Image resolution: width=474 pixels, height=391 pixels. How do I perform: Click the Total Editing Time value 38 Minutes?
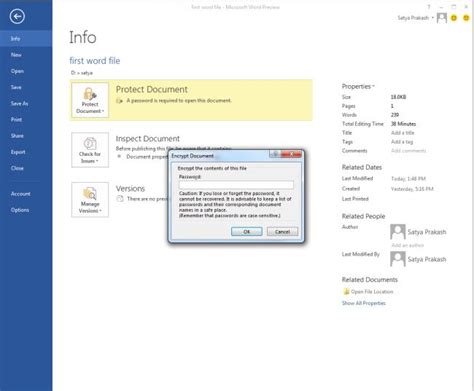click(403, 124)
